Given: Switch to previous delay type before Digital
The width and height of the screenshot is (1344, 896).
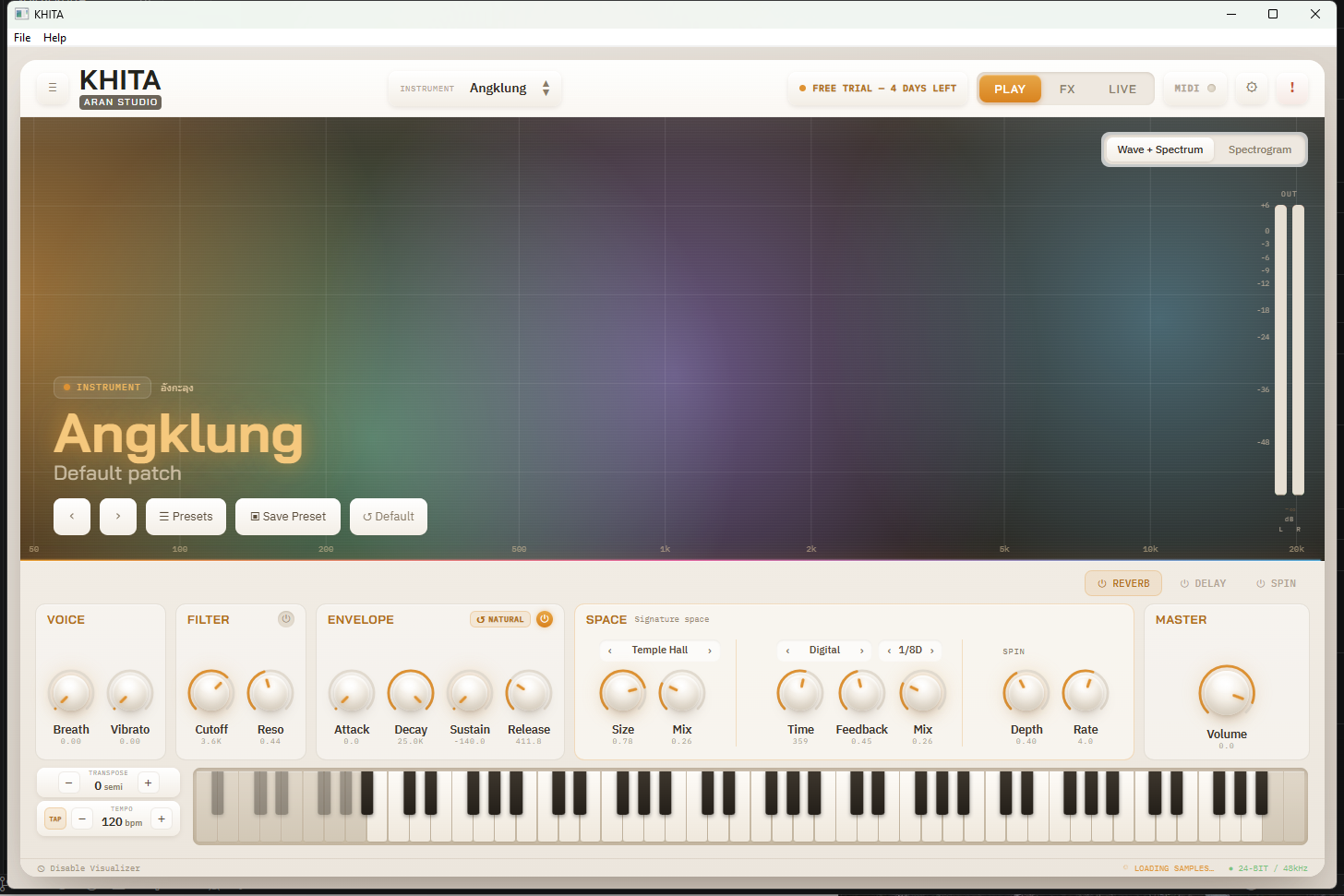Looking at the screenshot, I should pyautogui.click(x=787, y=651).
